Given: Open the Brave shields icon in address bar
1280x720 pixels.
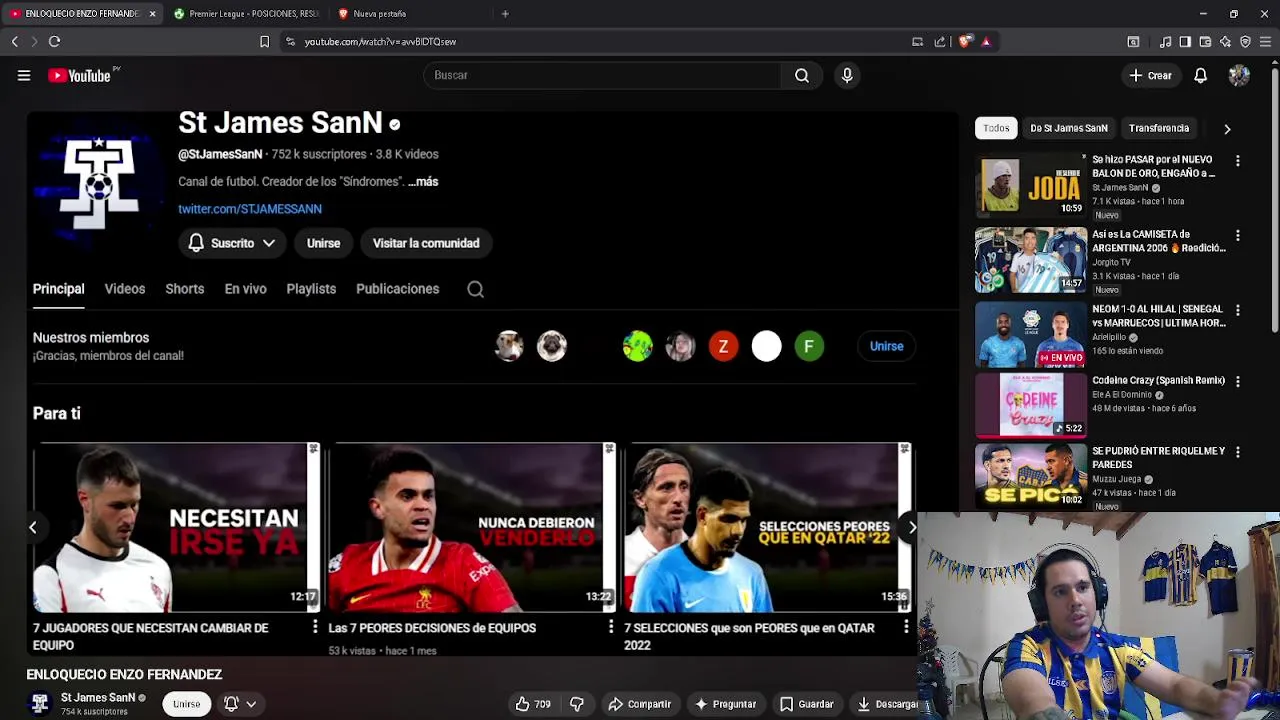Looking at the screenshot, I should point(965,41).
